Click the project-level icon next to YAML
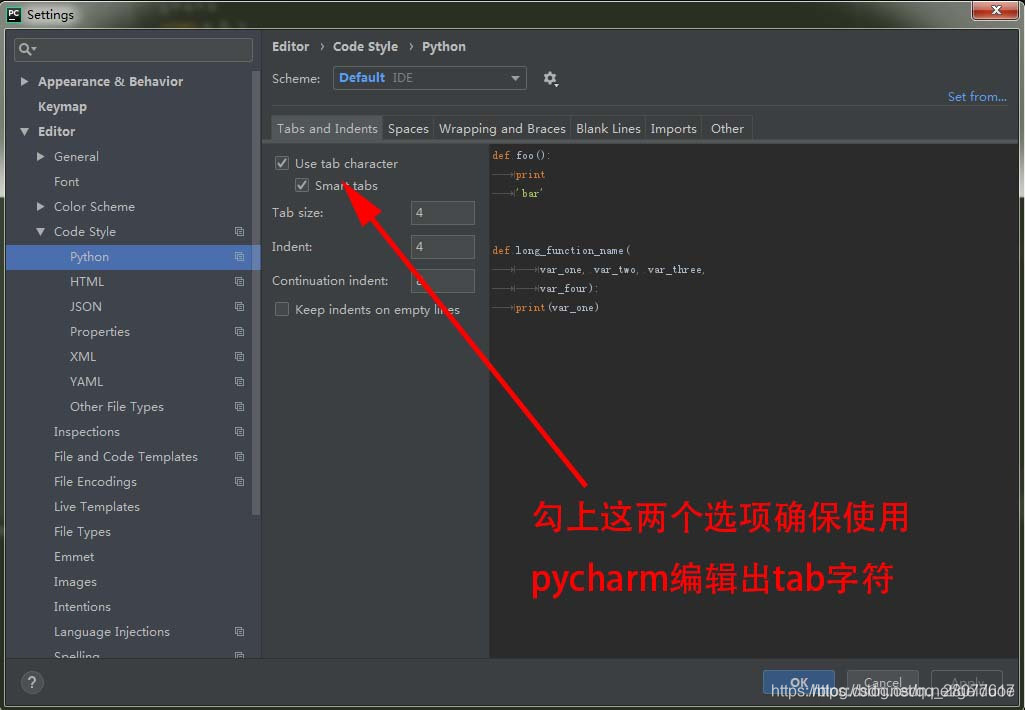The width and height of the screenshot is (1025, 710). [239, 382]
